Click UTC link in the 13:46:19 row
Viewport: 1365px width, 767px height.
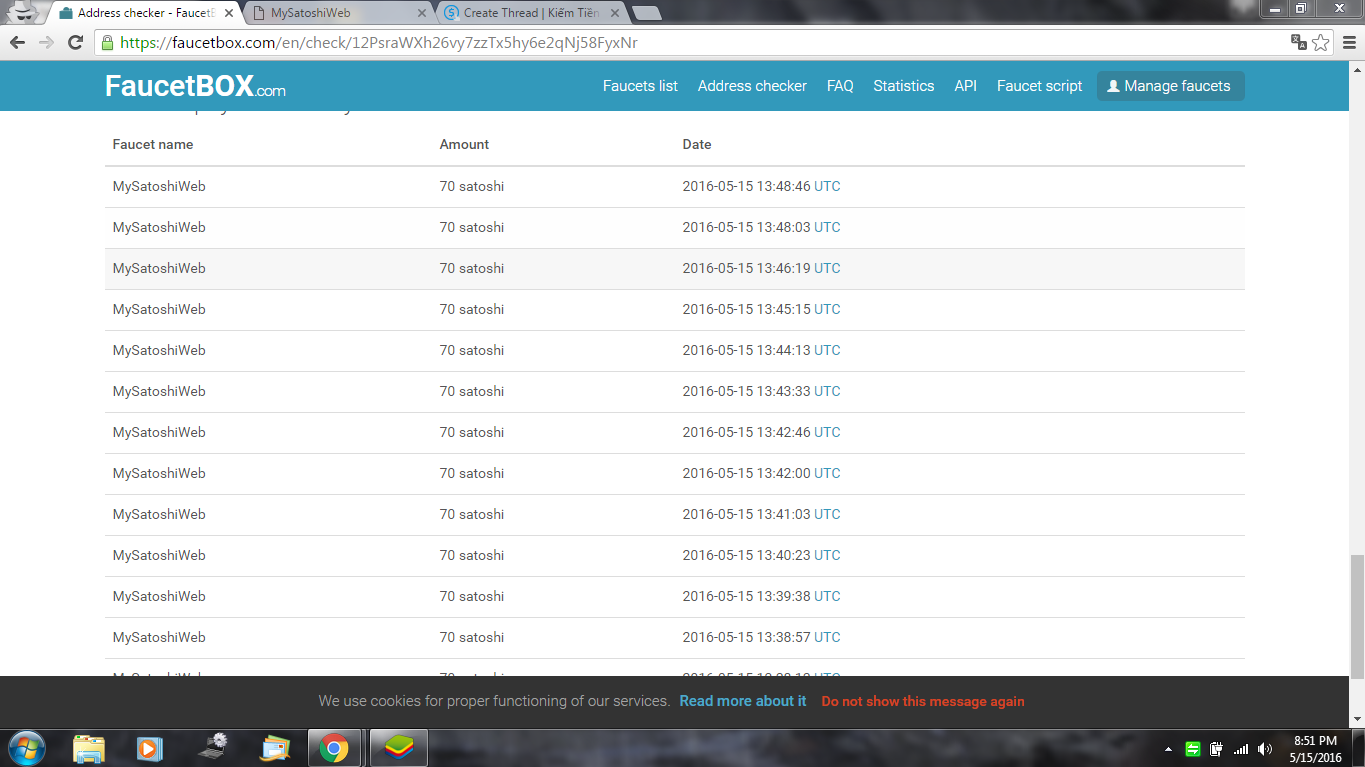(x=827, y=268)
